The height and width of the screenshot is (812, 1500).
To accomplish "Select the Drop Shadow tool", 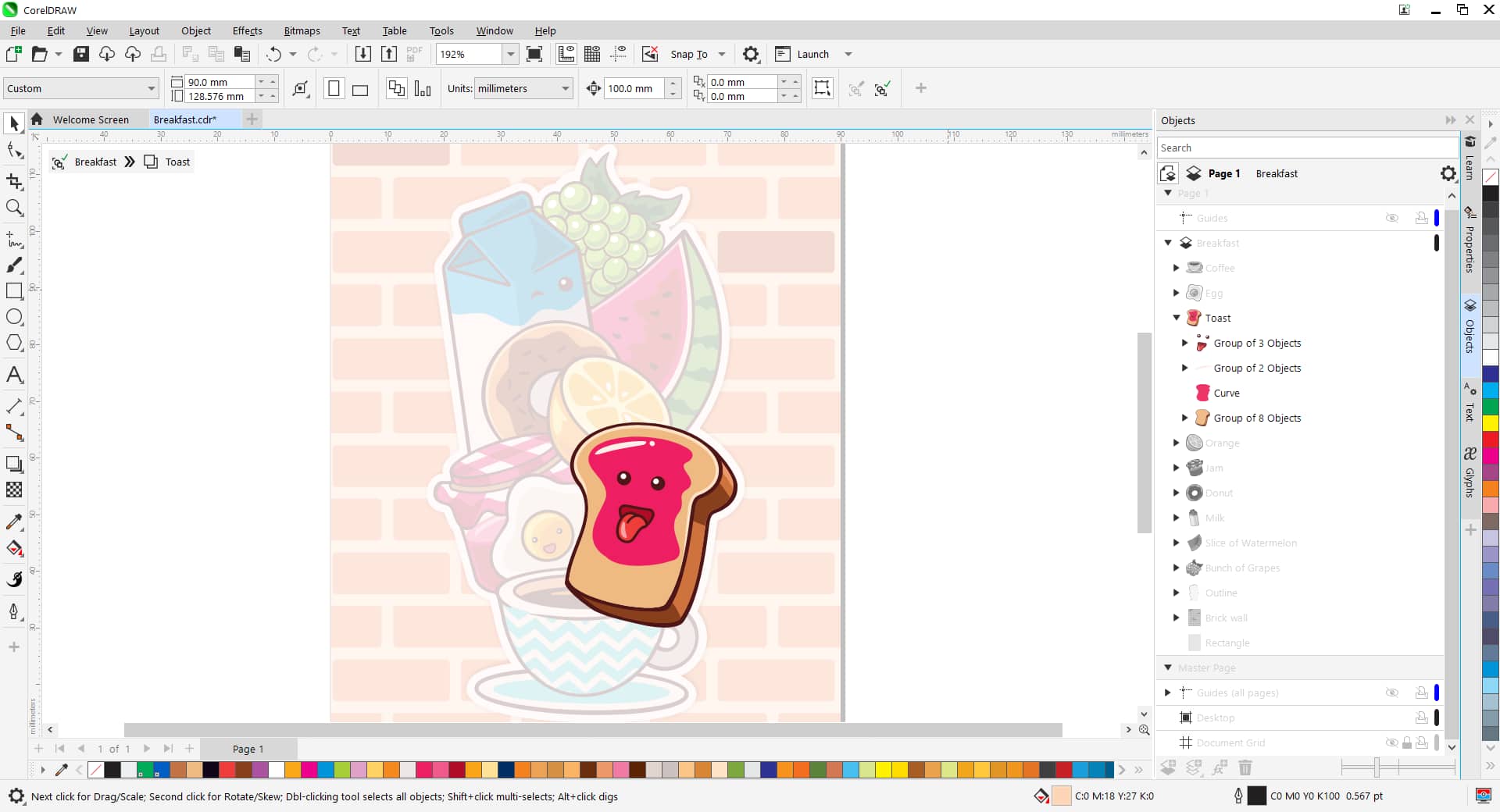I will pyautogui.click(x=14, y=464).
